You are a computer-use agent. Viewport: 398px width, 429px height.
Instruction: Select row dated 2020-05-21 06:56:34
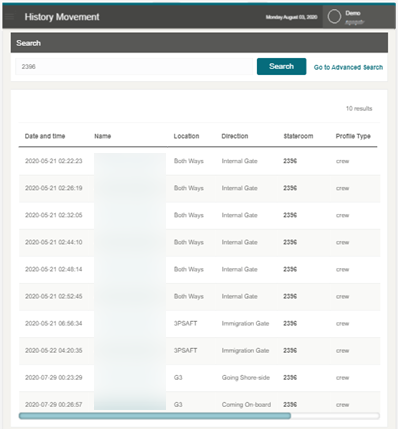[x=199, y=324]
